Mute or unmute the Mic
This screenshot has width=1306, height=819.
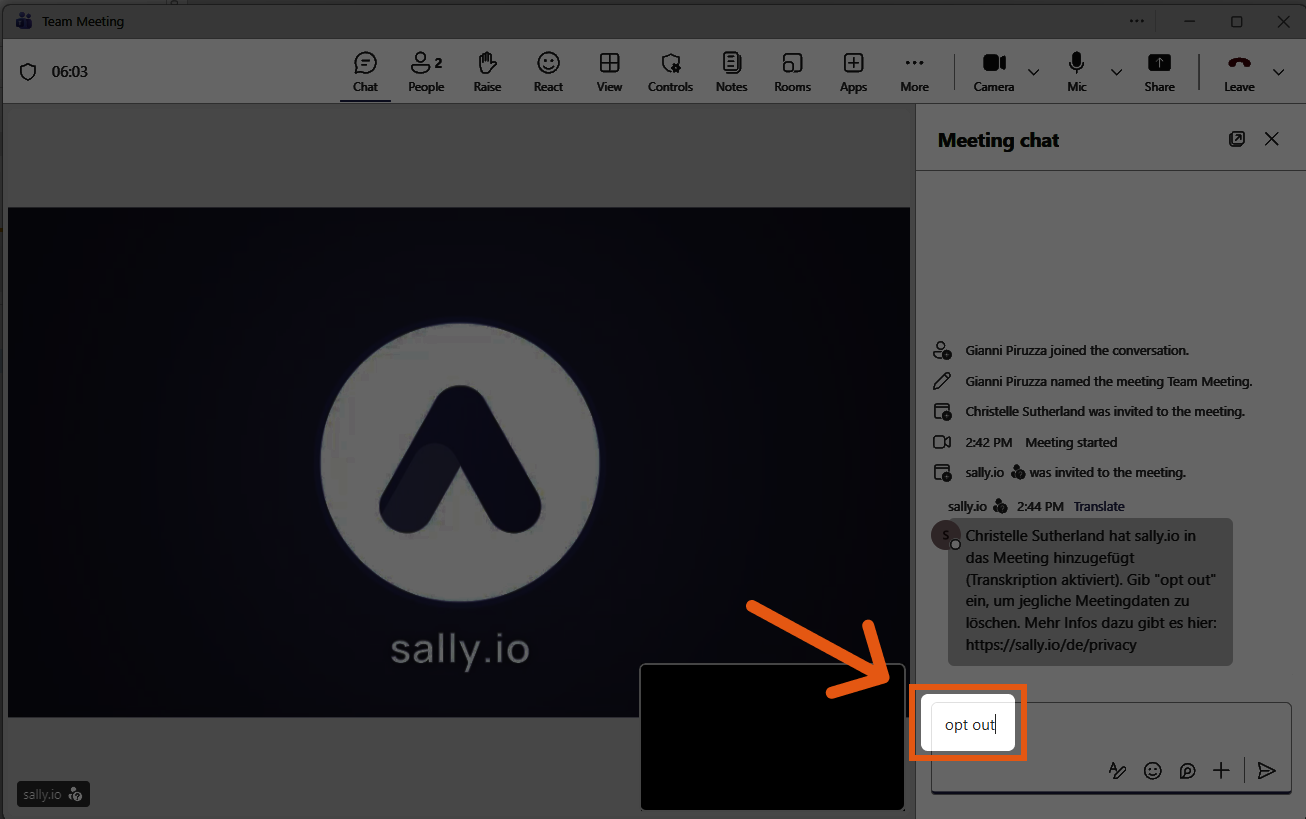pos(1076,72)
